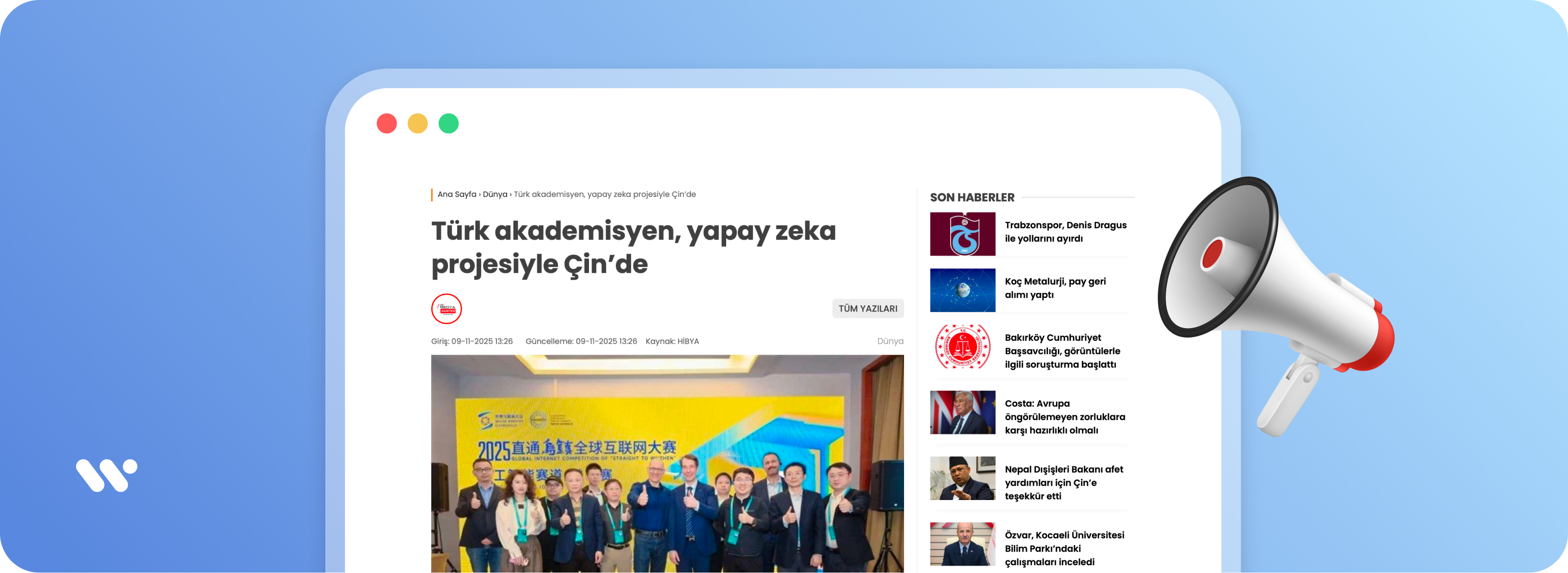Open the Nepal foreign minister thumbnail
Screen dimensions: 1568x573
pos(962,478)
